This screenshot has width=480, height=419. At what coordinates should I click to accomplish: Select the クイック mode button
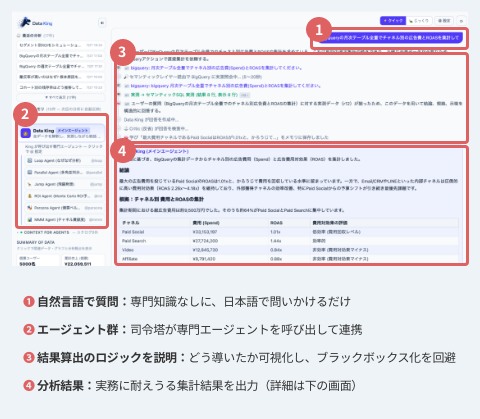[x=393, y=21]
